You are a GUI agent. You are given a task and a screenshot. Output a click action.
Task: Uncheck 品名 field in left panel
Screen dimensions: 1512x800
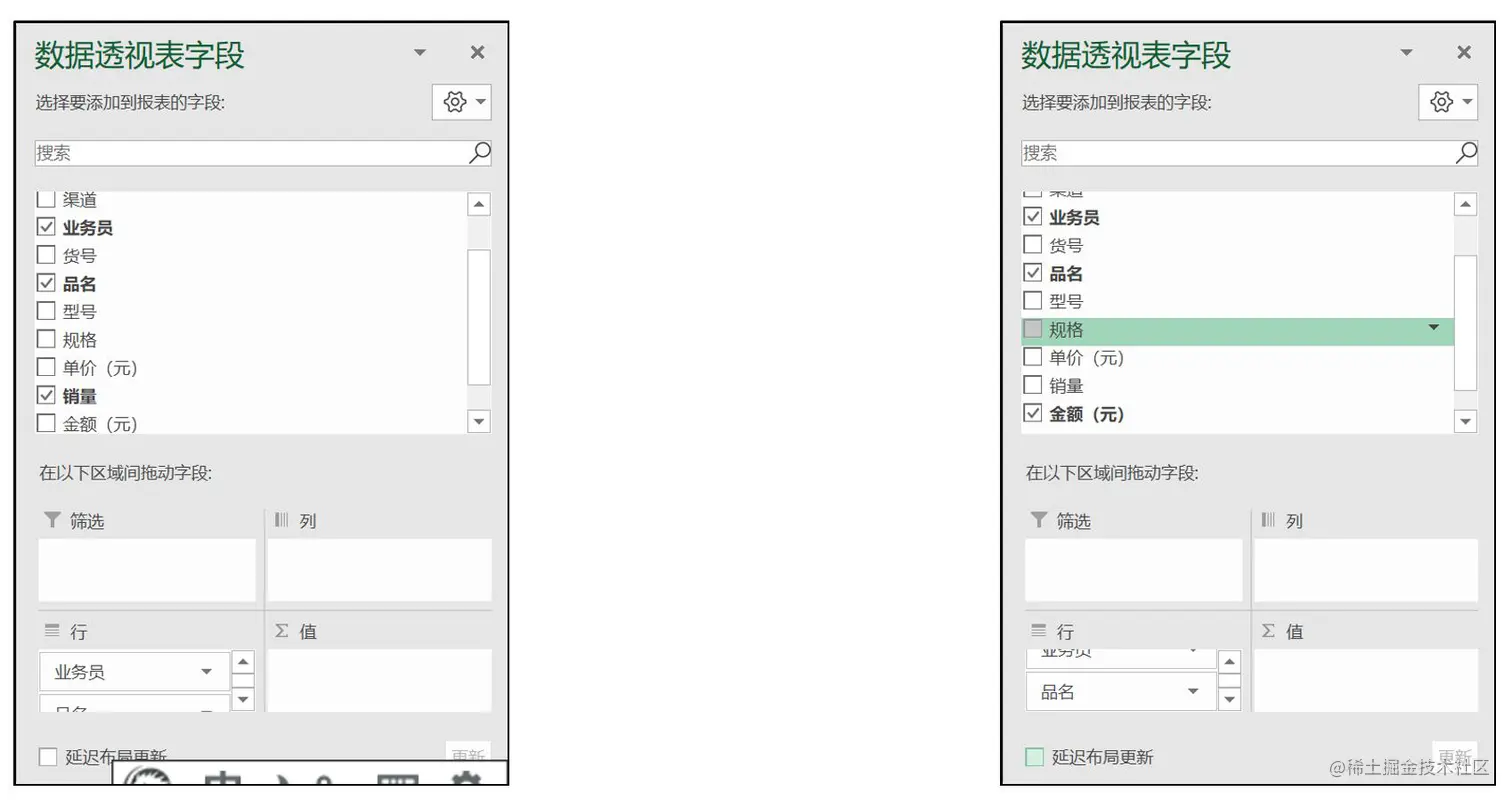[46, 283]
